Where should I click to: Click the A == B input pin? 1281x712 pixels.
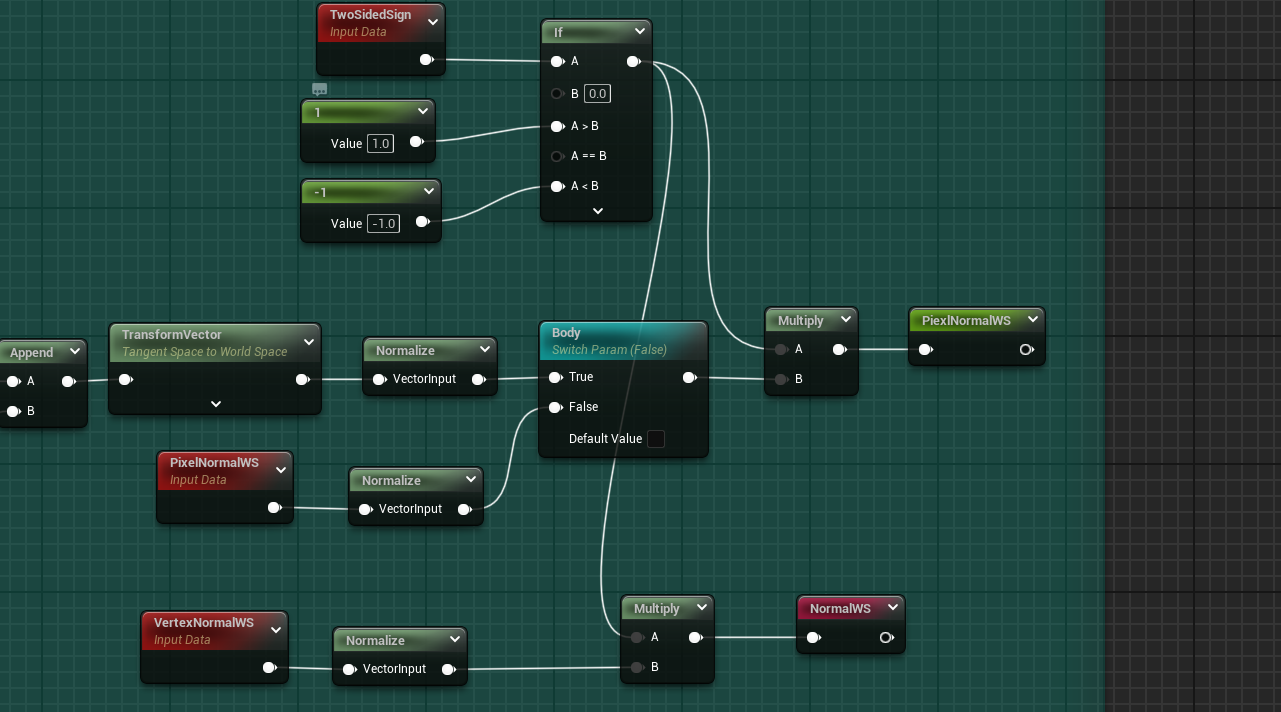[x=557, y=156]
